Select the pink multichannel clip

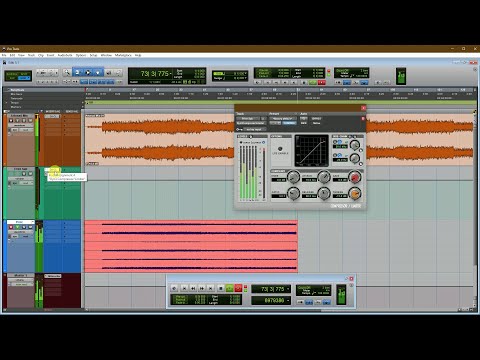click(191, 246)
